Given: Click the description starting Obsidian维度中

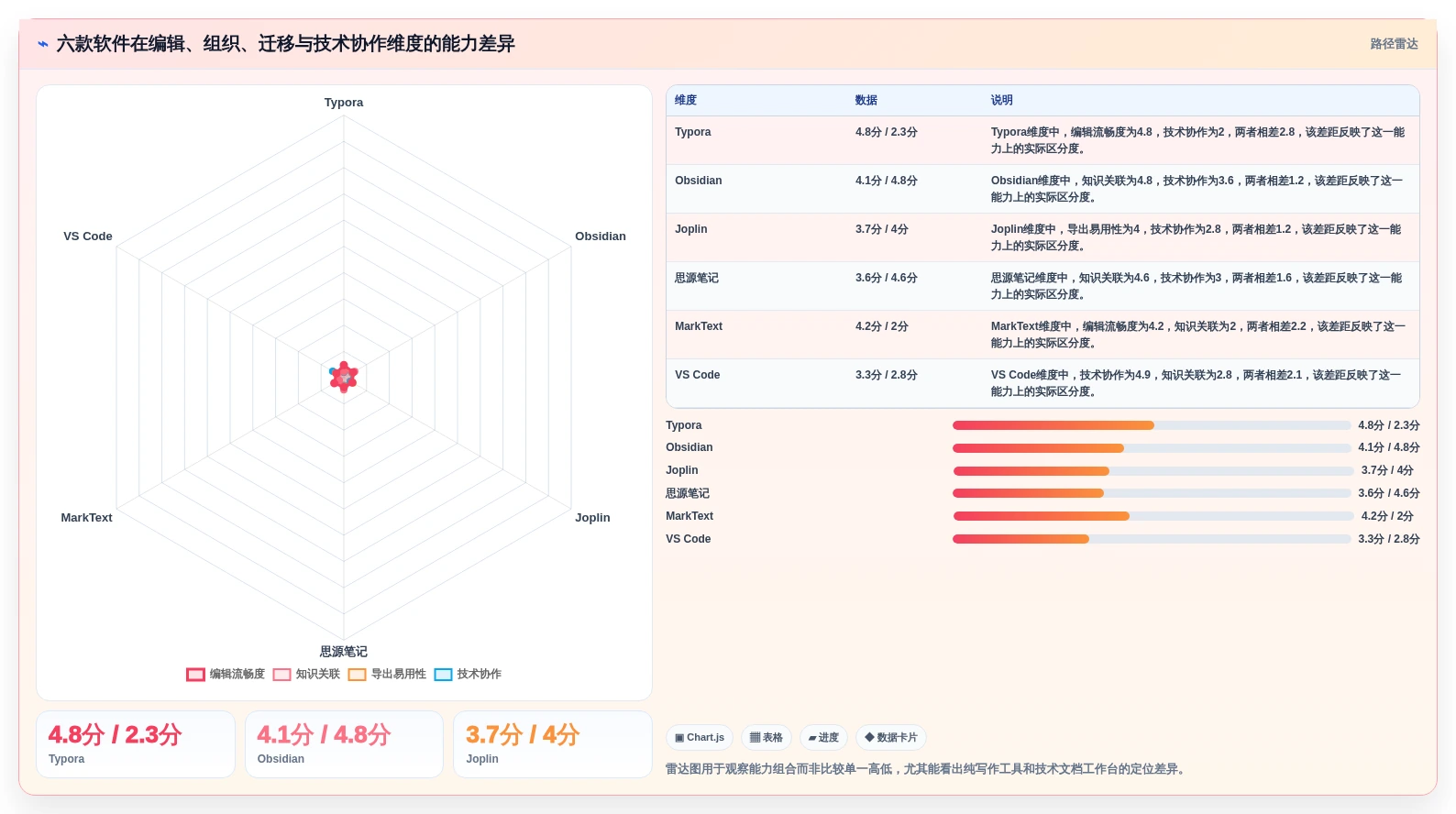Looking at the screenshot, I should tap(1197, 189).
